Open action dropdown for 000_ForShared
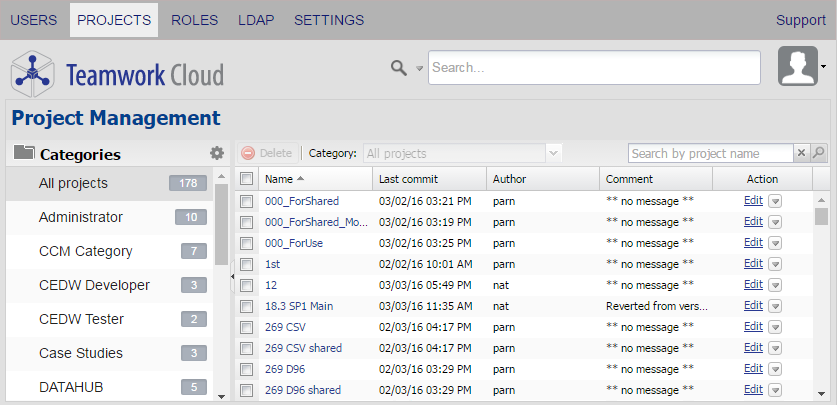Image resolution: width=837 pixels, height=405 pixels. (x=775, y=201)
